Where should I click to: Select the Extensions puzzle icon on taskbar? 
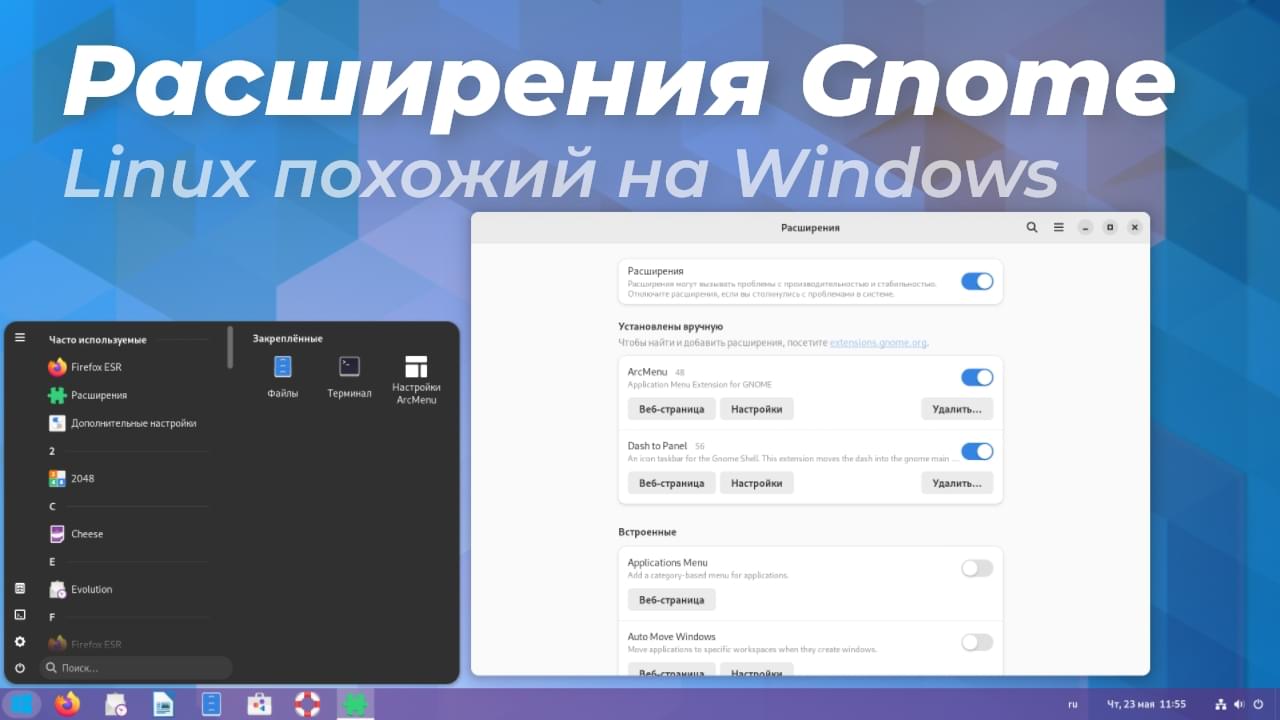click(x=354, y=704)
